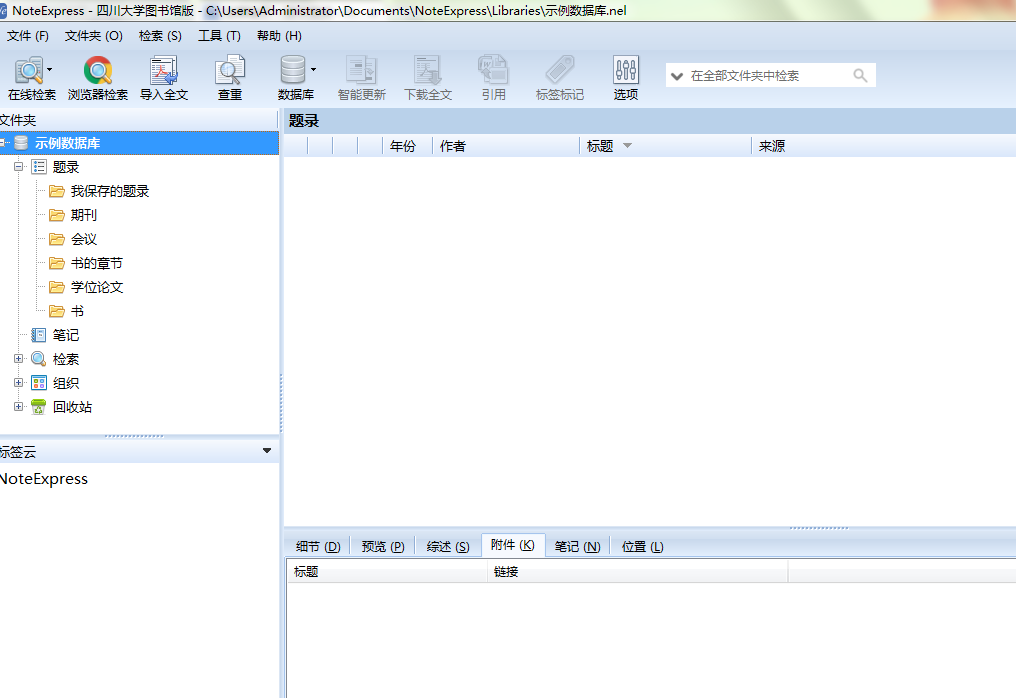Select the 学位论文 folder
Image resolution: width=1016 pixels, height=698 pixels.
pos(97,287)
